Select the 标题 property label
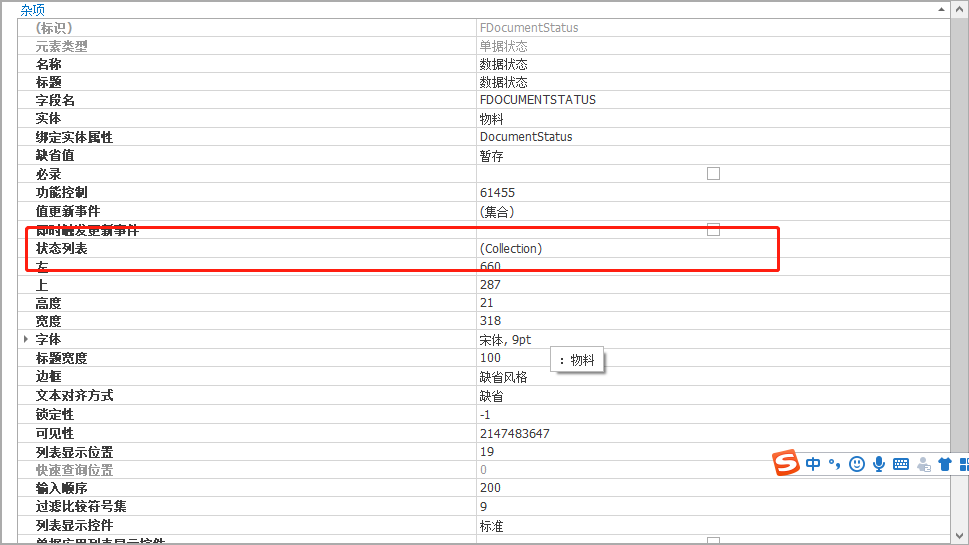Image resolution: width=969 pixels, height=545 pixels. [48, 82]
